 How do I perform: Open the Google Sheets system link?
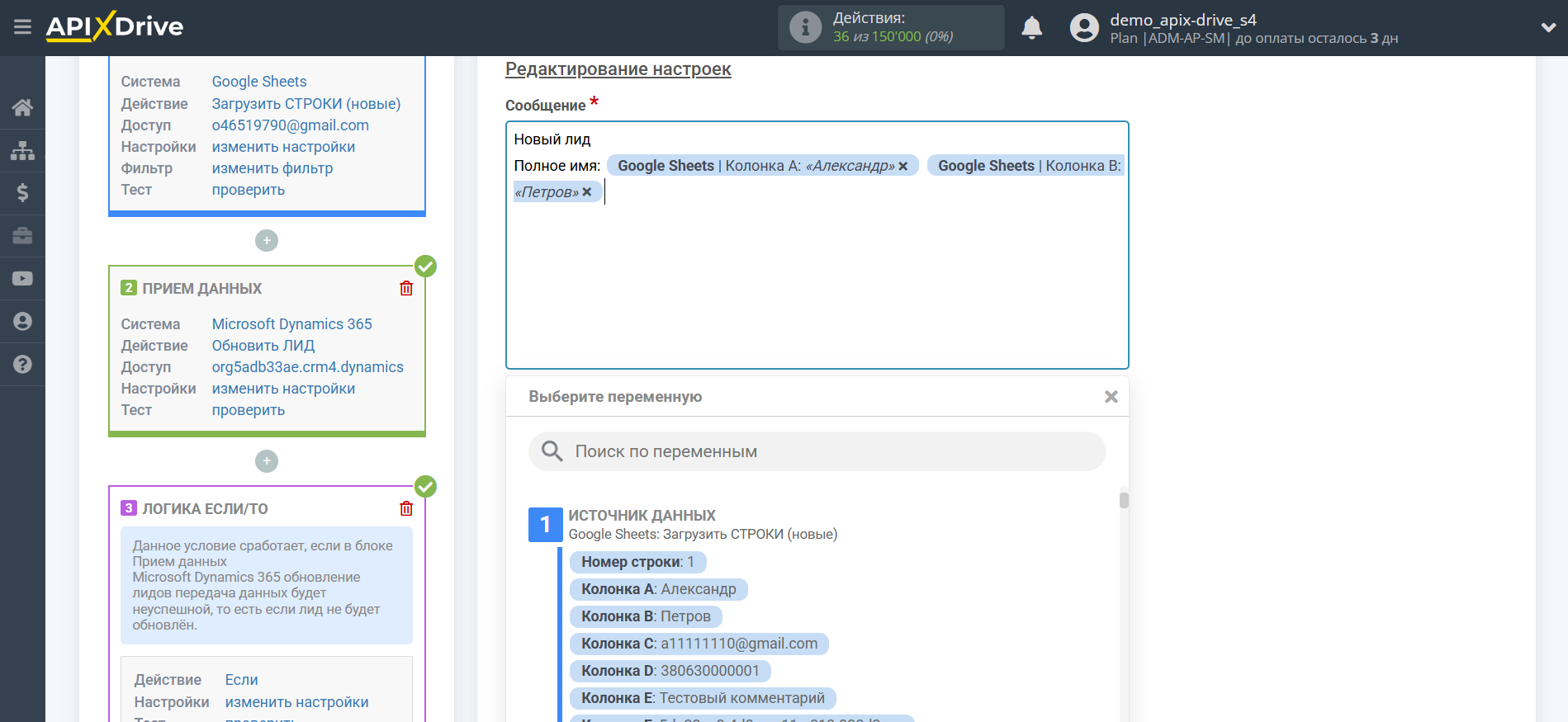[x=259, y=82]
